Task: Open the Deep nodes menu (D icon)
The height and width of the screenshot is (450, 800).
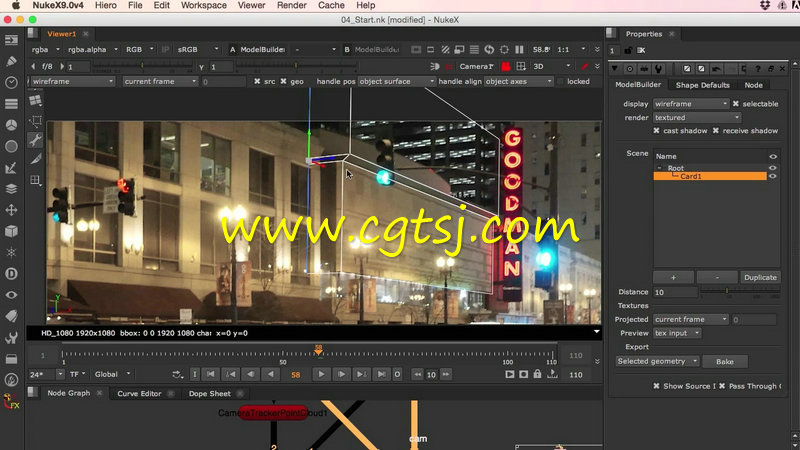Action: coord(11,274)
